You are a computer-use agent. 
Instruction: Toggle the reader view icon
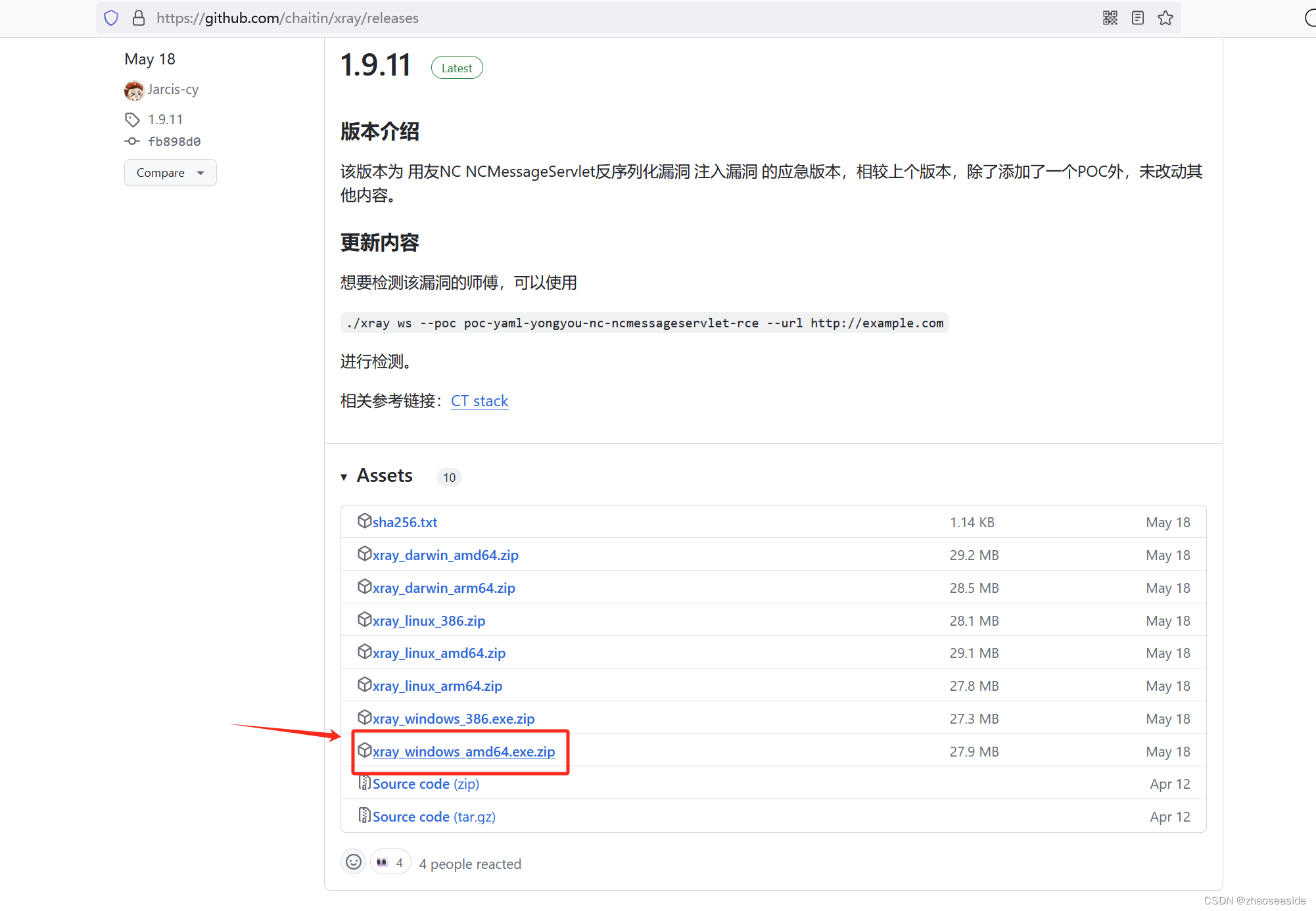[1138, 18]
